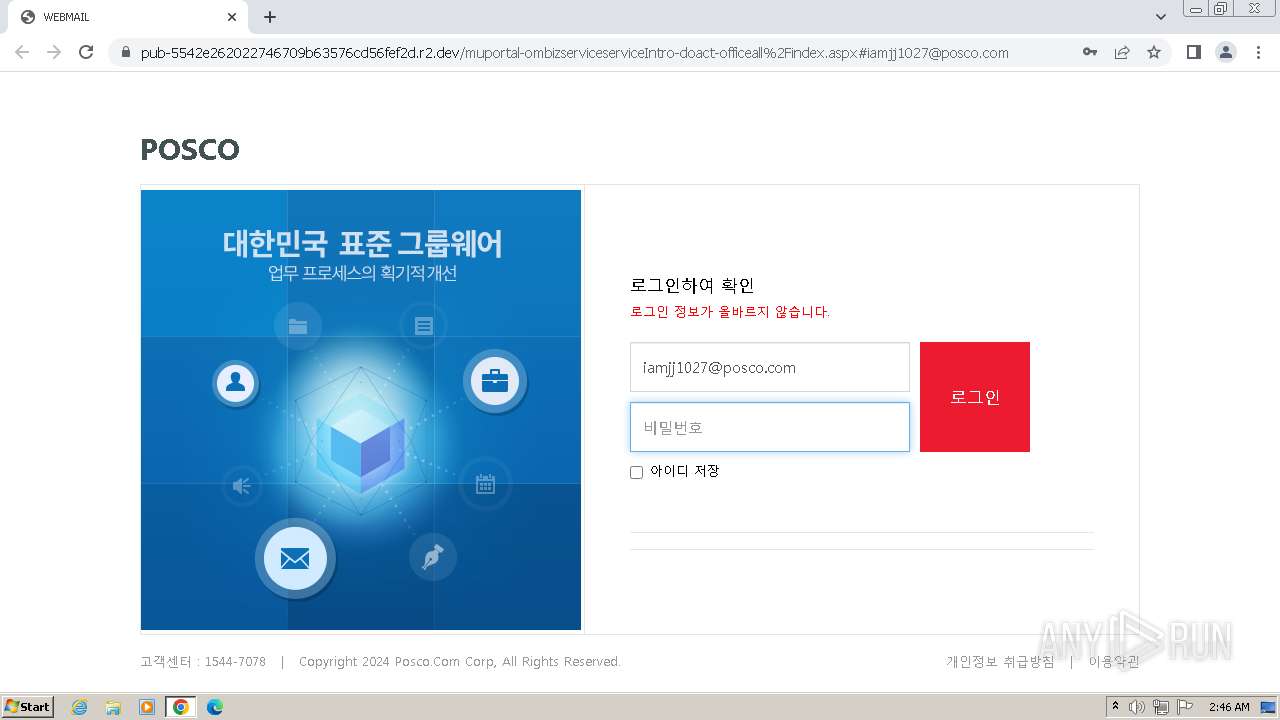Click the pen nib icon in the banner

[x=433, y=557]
